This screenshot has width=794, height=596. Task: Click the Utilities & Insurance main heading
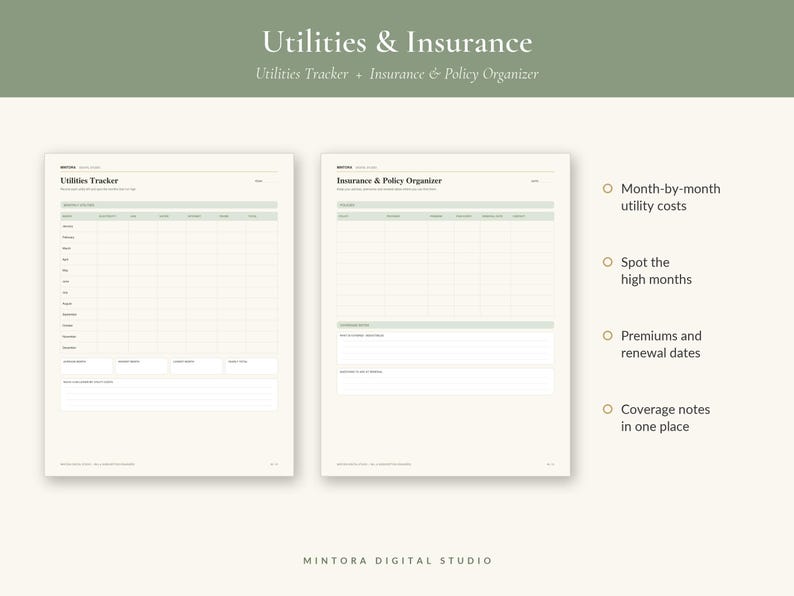coord(398,42)
